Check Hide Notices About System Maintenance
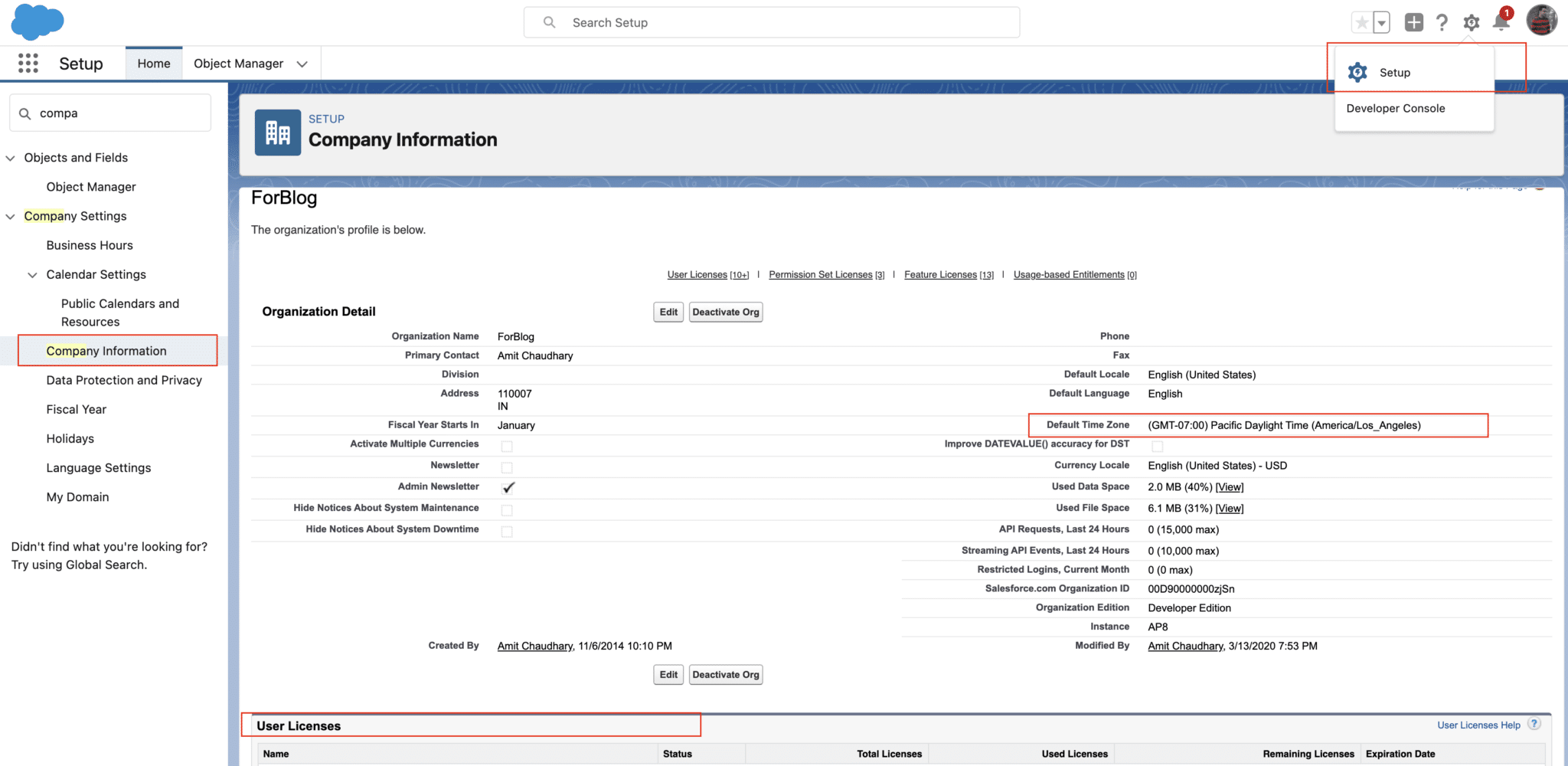The width and height of the screenshot is (1568, 766). 507,508
